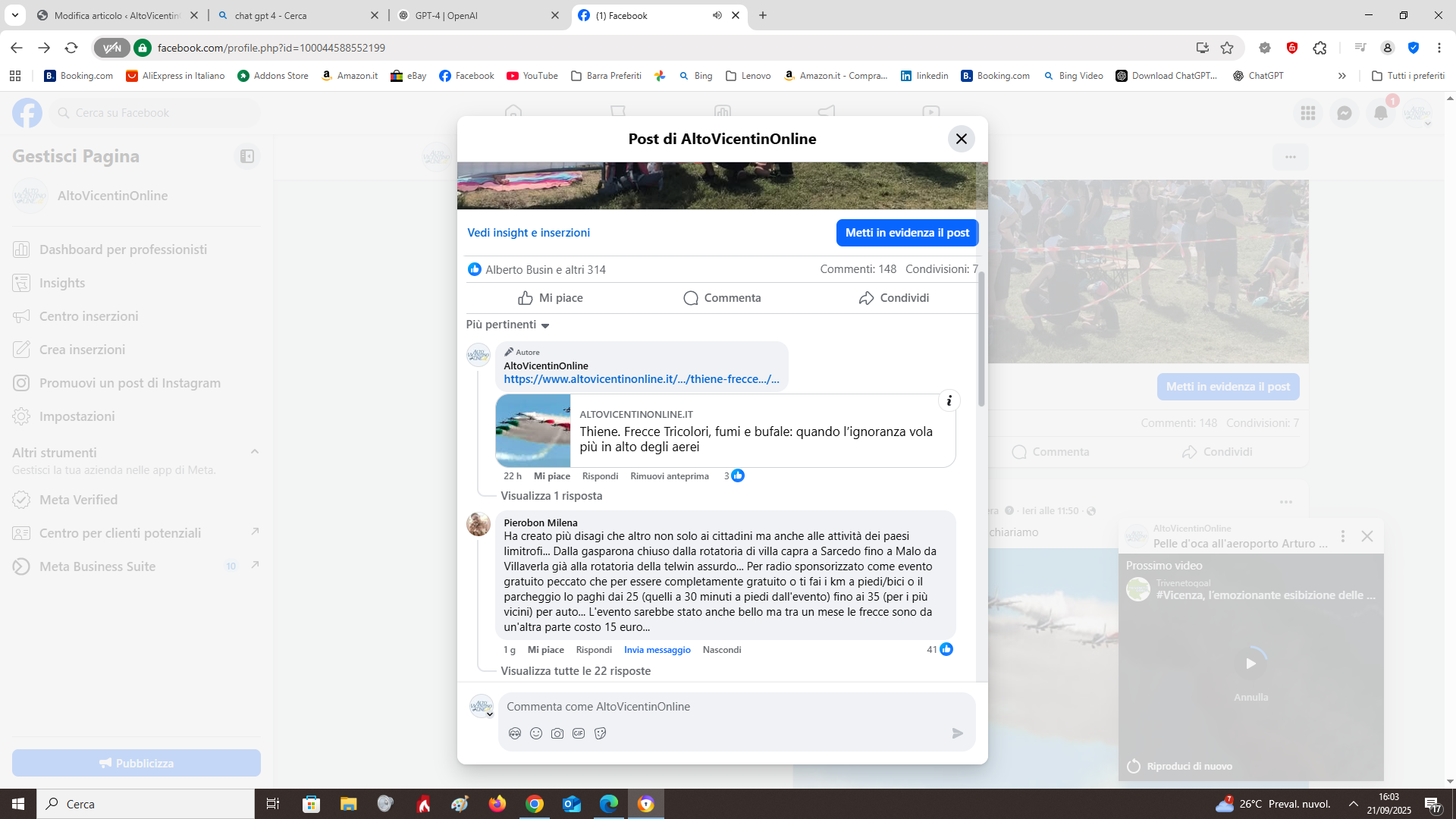The width and height of the screenshot is (1456, 819).
Task: Show hidden system tray icons
Action: pyautogui.click(x=1354, y=804)
